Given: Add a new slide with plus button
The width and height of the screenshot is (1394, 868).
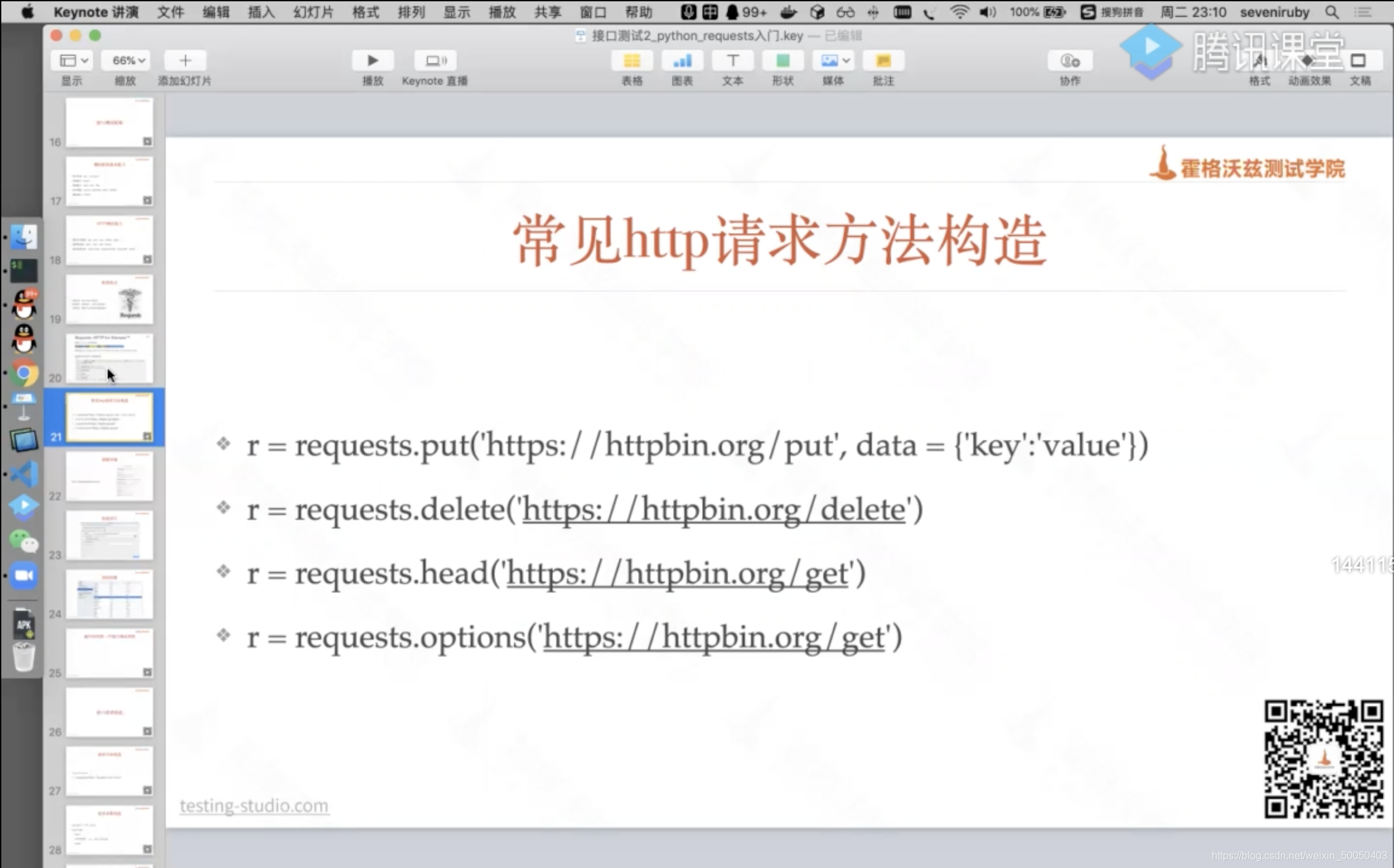Looking at the screenshot, I should tap(185, 61).
